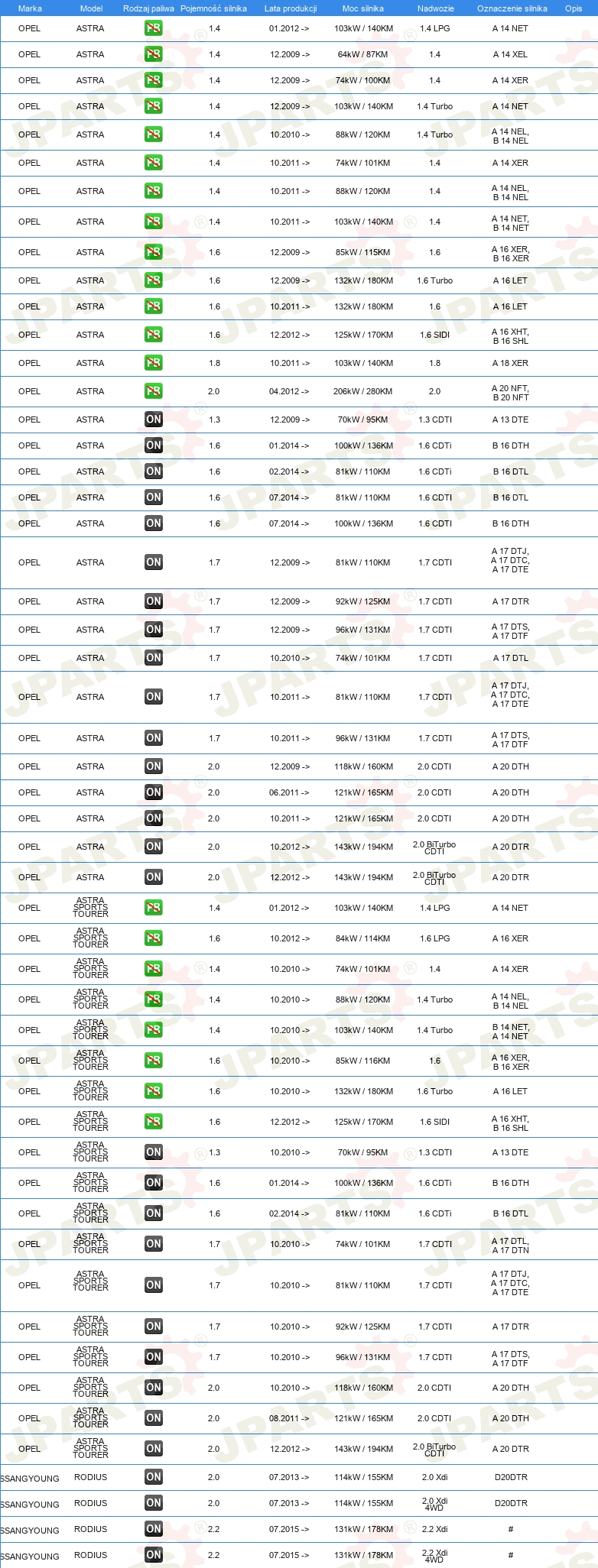Viewport: 598px width, 1568px height.
Task: Select the ON icon in the 07.2014 81kW / 110KM row
Action: point(154,497)
